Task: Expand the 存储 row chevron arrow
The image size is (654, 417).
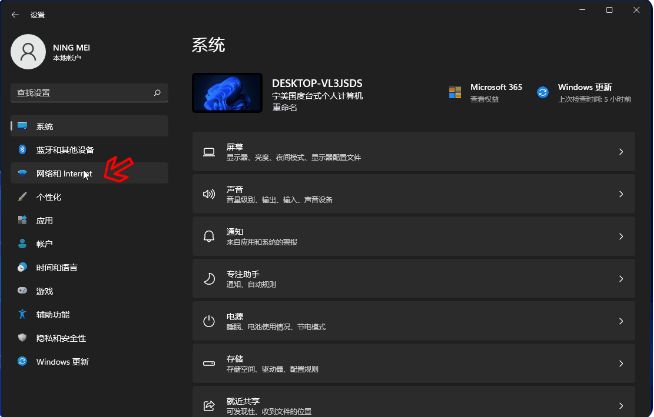Action: 621,363
